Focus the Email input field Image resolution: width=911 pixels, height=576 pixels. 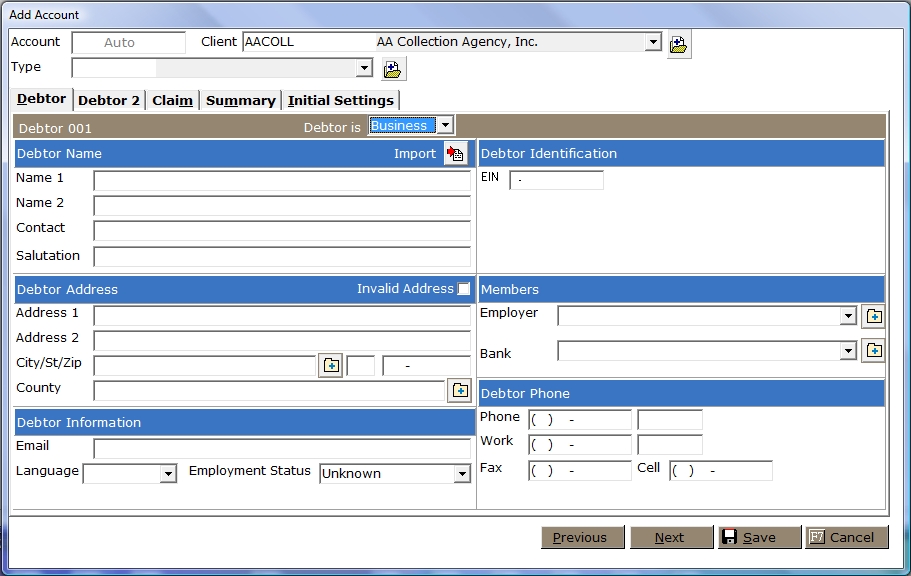[x=281, y=448]
